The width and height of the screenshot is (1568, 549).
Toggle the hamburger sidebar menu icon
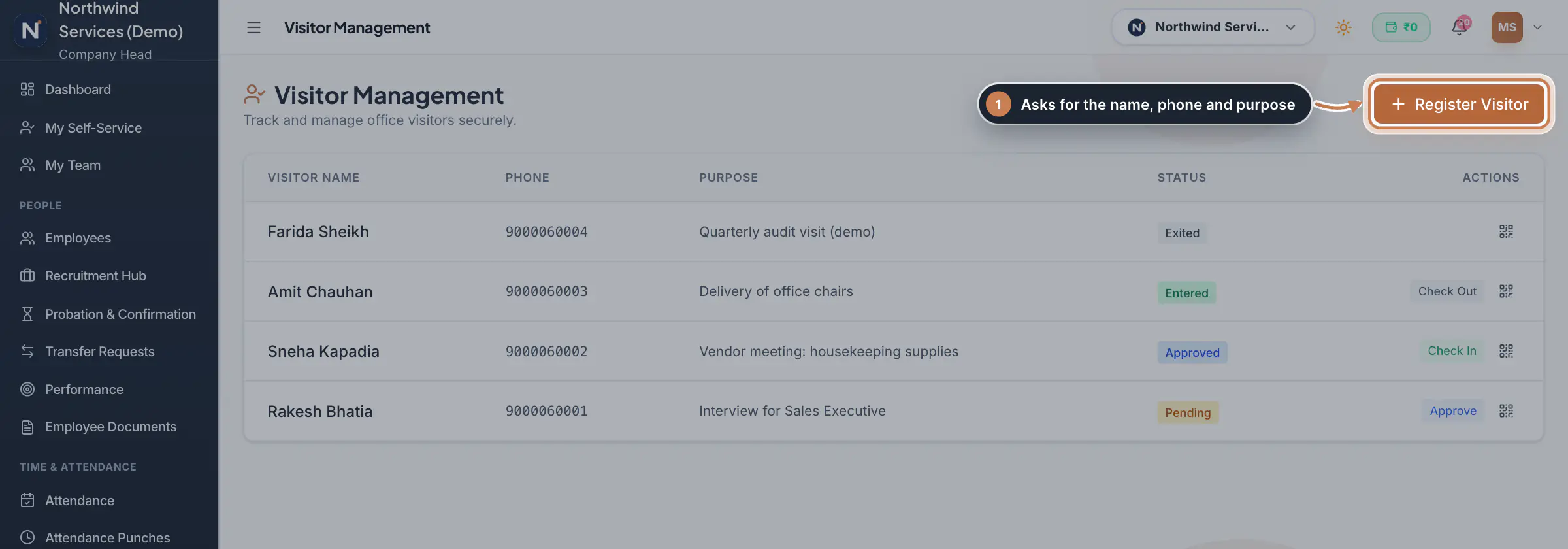pos(253,27)
